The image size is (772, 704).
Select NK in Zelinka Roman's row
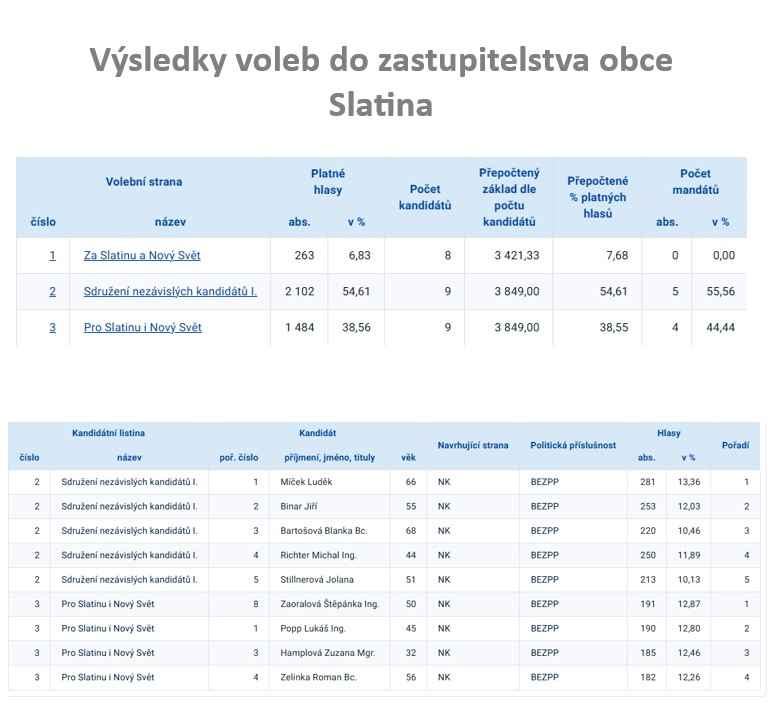[444, 677]
